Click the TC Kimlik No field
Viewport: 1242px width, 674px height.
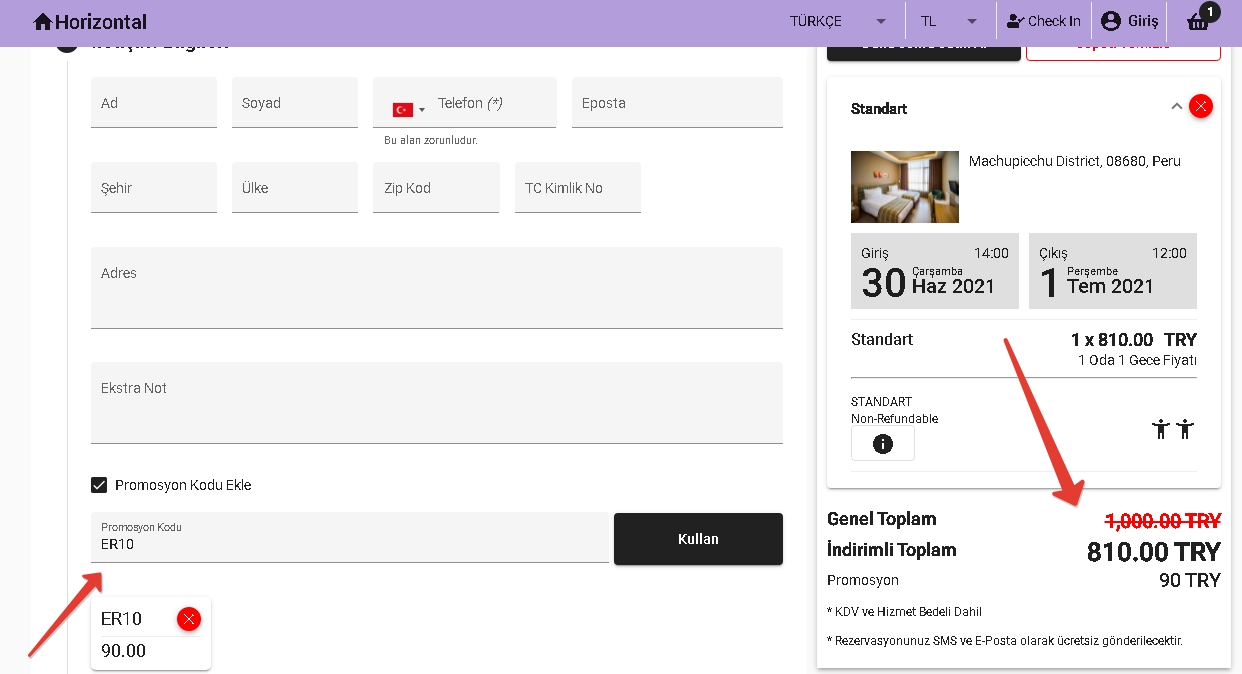point(577,188)
